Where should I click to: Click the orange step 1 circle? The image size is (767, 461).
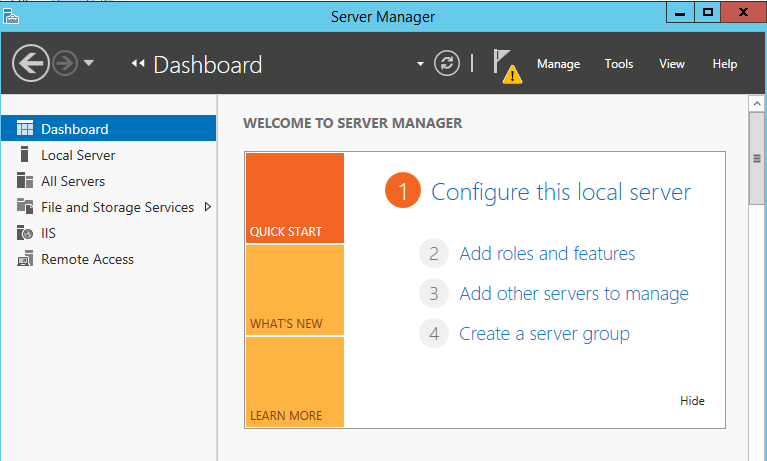[403, 190]
